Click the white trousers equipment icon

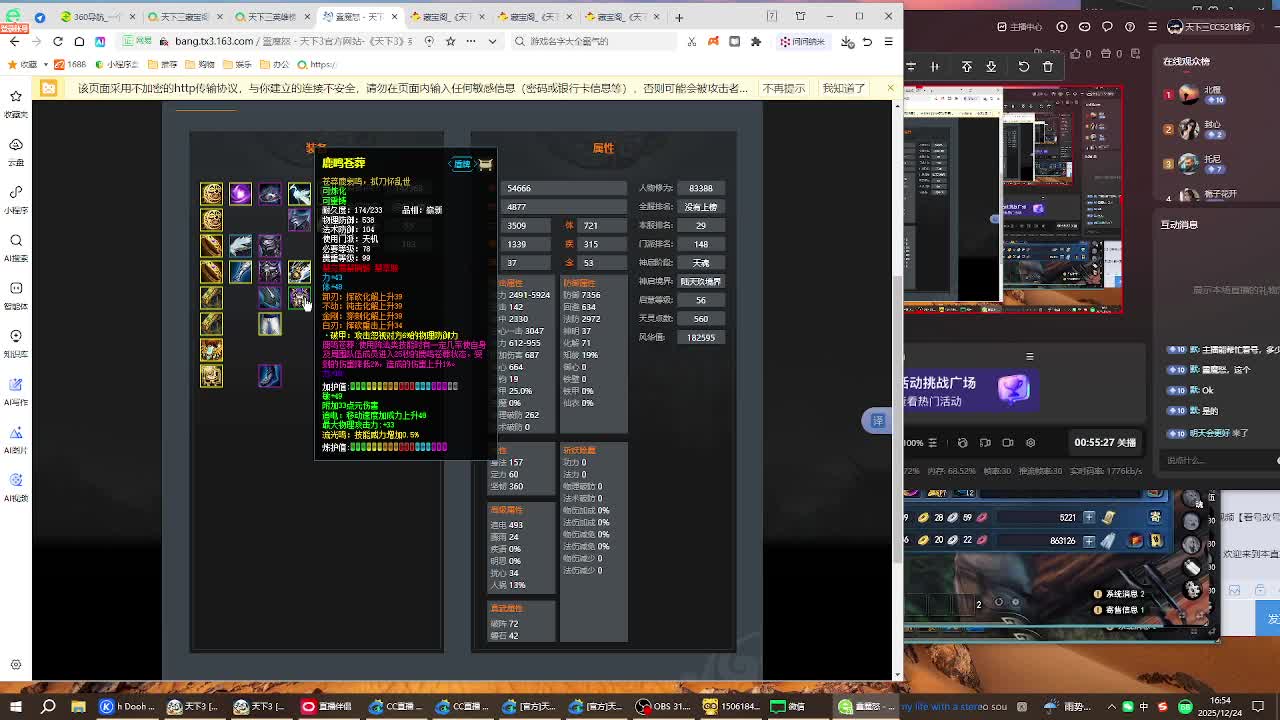coord(270,324)
